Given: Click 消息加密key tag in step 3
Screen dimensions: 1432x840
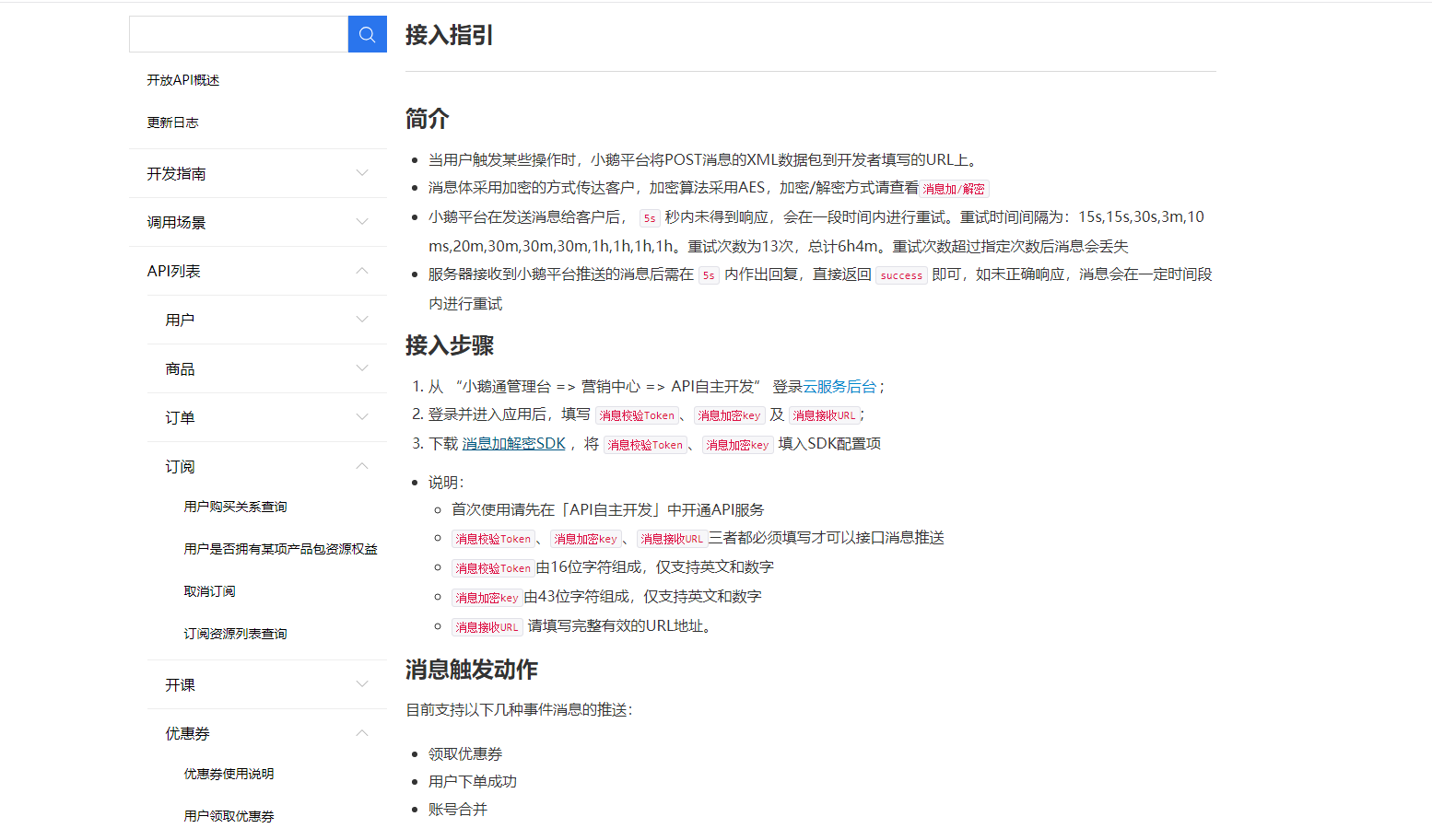Looking at the screenshot, I should click(x=737, y=445).
